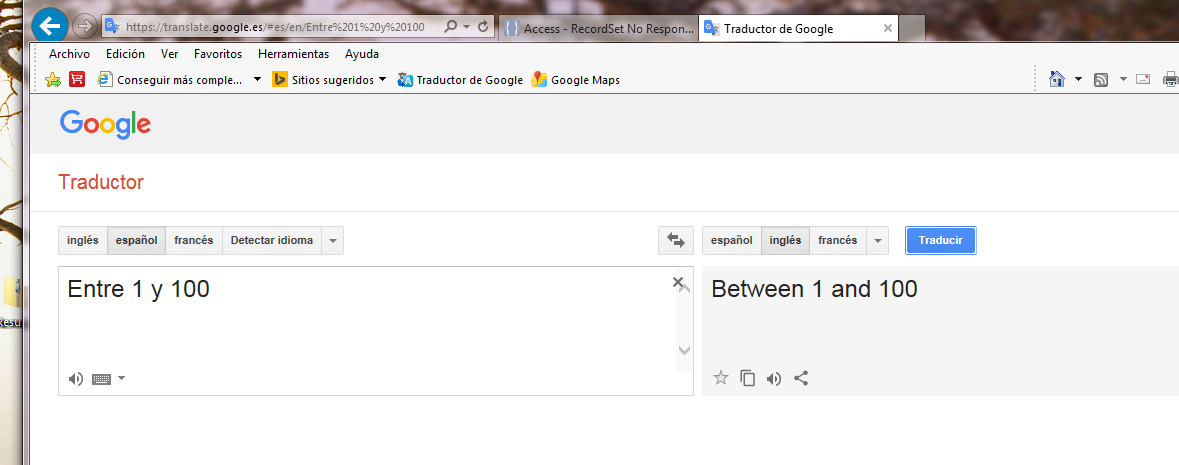The width and height of the screenshot is (1179, 465).
Task: Open the Edición menu
Action: (126, 54)
